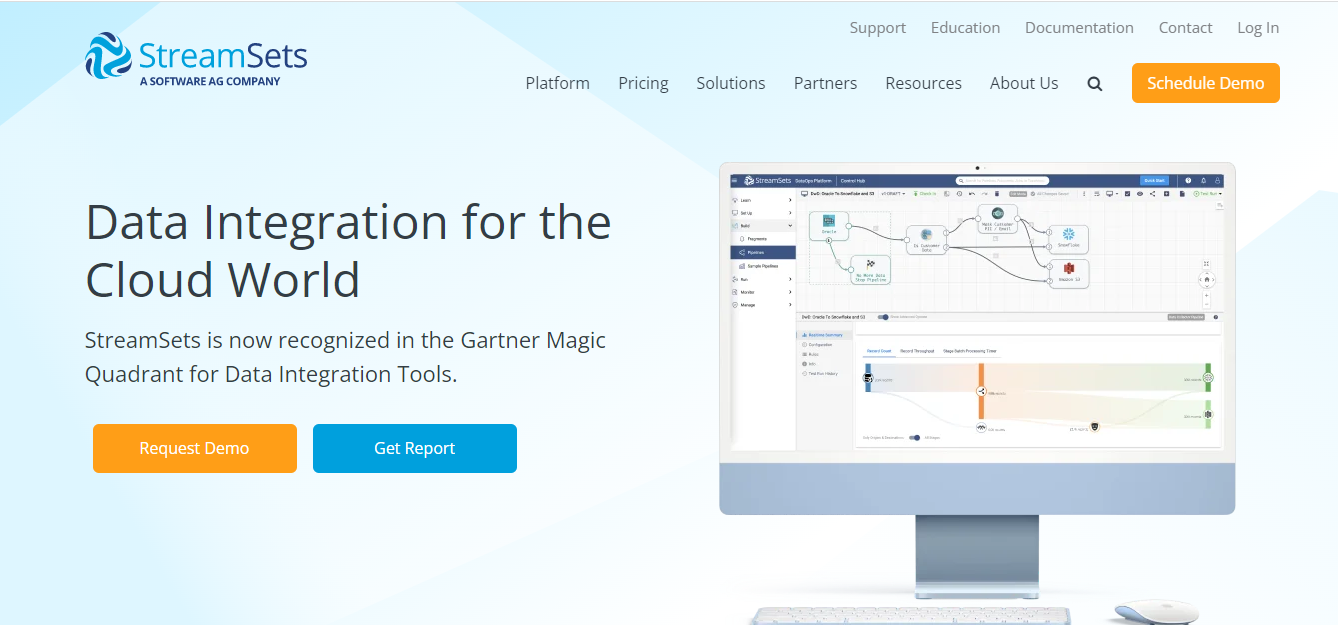Open the Pricing navigation item
The image size is (1338, 625).
click(643, 83)
